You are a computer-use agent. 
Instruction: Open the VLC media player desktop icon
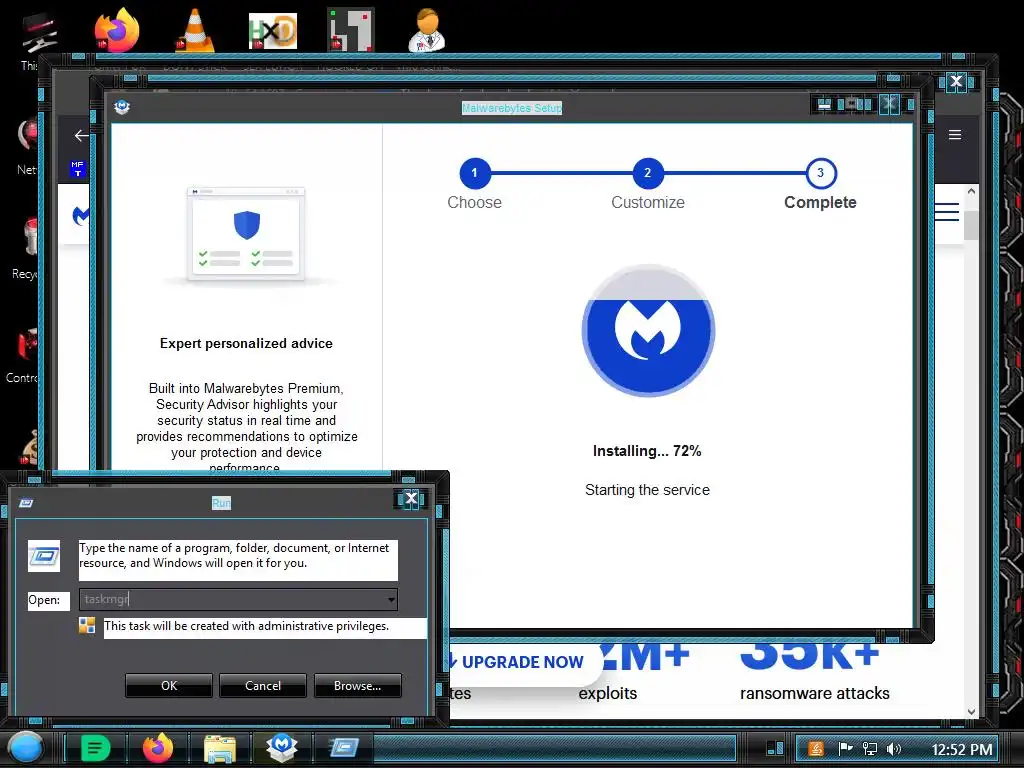pos(195,30)
